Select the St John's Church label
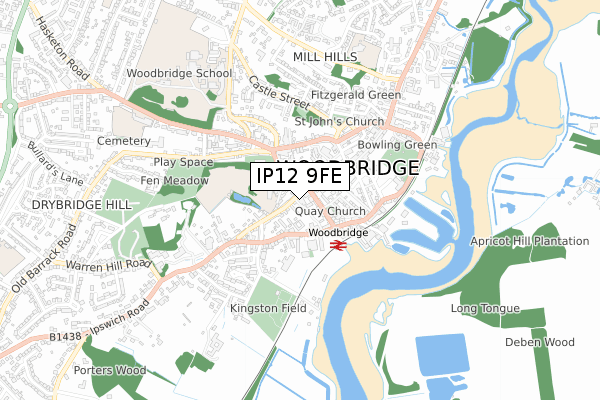The width and height of the screenshot is (600, 400). pyautogui.click(x=339, y=122)
